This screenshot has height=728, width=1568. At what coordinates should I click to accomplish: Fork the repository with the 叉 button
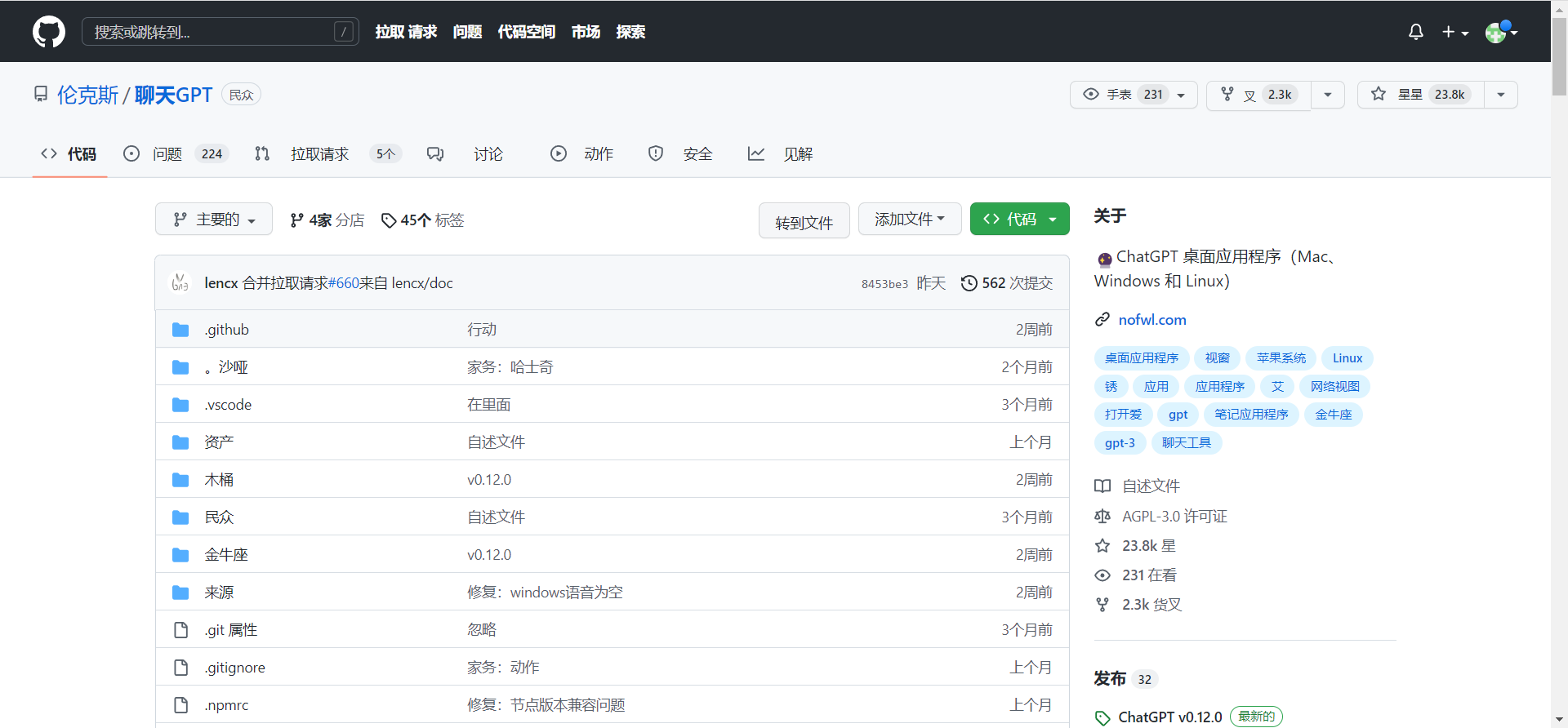pos(1258,95)
